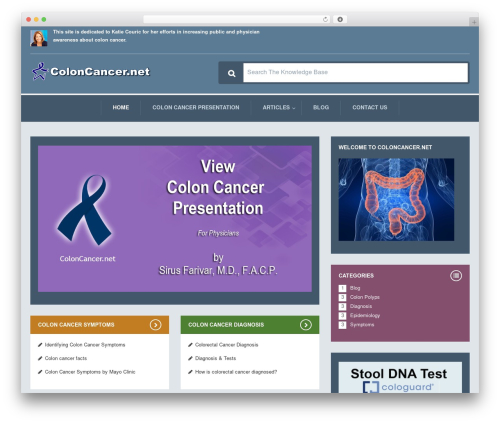Click the Katie Couric dedication text
This screenshot has width=500, height=423.
[x=156, y=36]
